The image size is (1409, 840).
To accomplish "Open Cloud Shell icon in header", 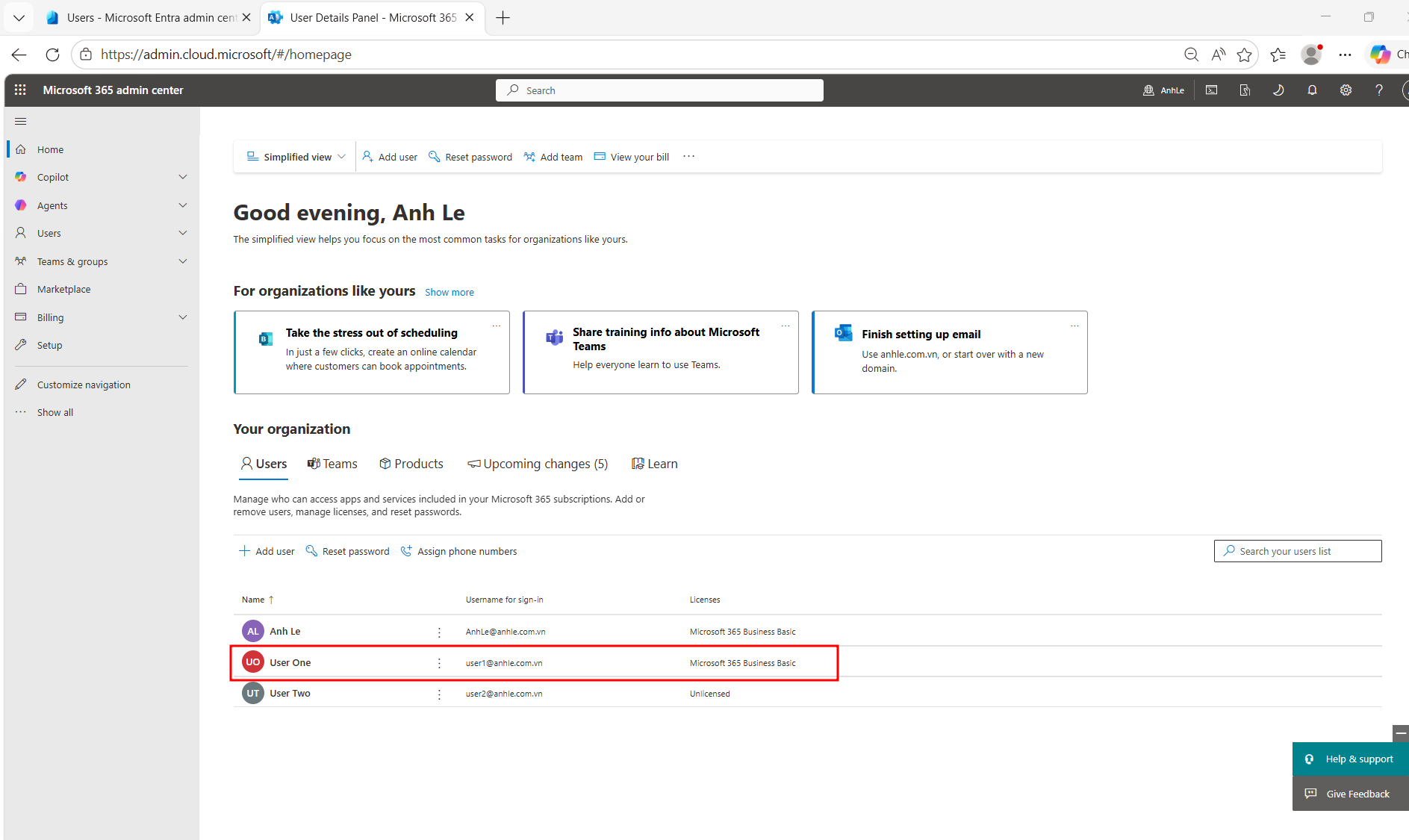I will [x=1211, y=90].
